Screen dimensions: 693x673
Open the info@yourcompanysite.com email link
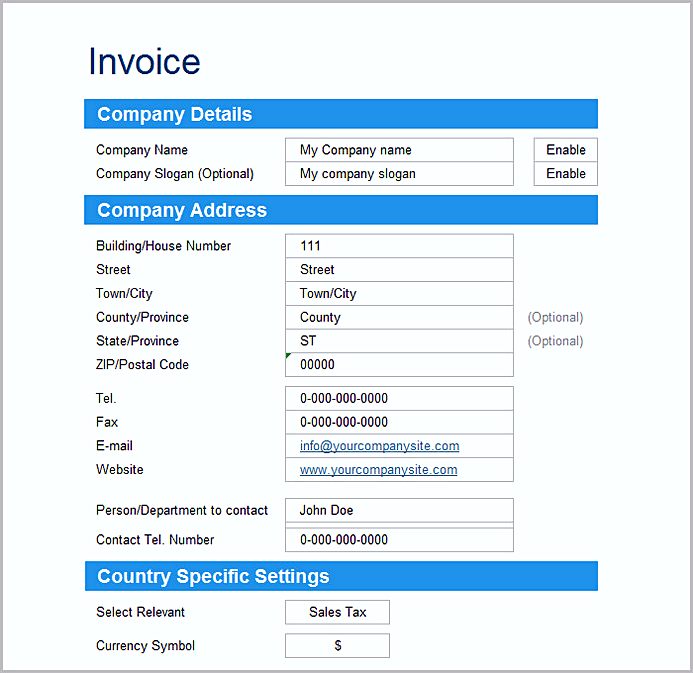tap(379, 446)
